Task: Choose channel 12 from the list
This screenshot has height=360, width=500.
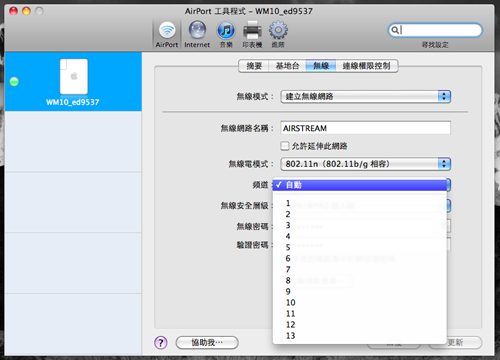Action: coord(360,325)
